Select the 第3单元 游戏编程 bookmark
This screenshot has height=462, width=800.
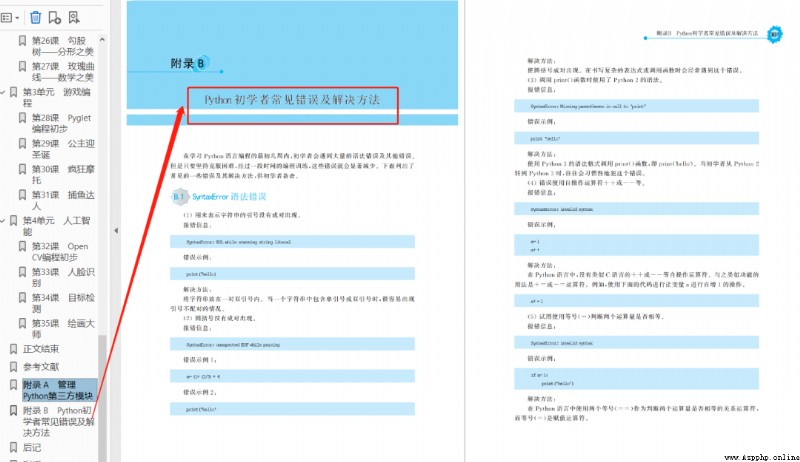[x=57, y=97]
